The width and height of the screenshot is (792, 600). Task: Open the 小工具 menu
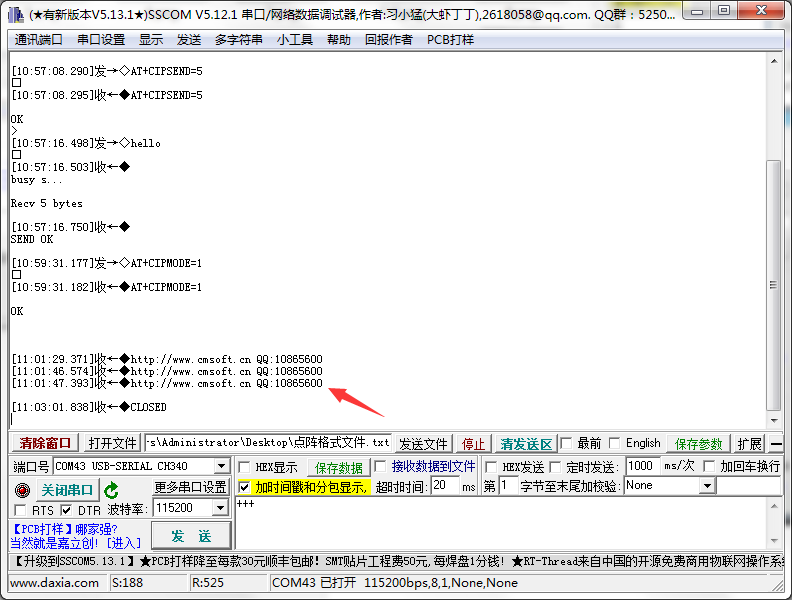pos(294,39)
